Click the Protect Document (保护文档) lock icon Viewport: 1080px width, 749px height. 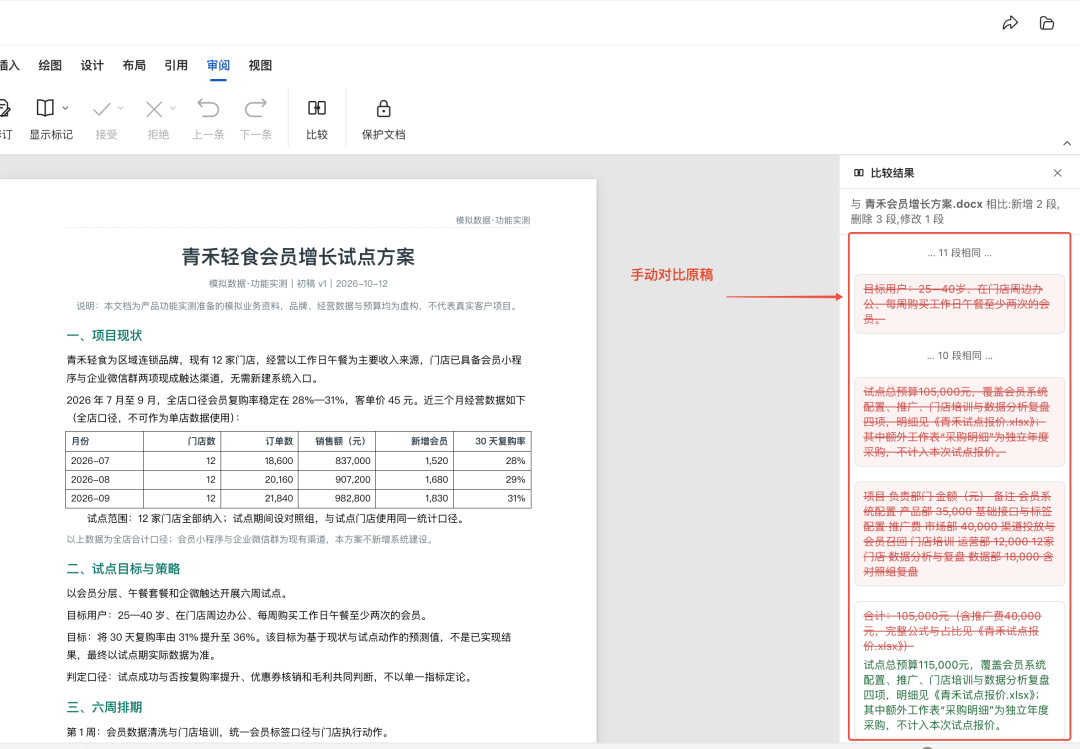(x=384, y=108)
